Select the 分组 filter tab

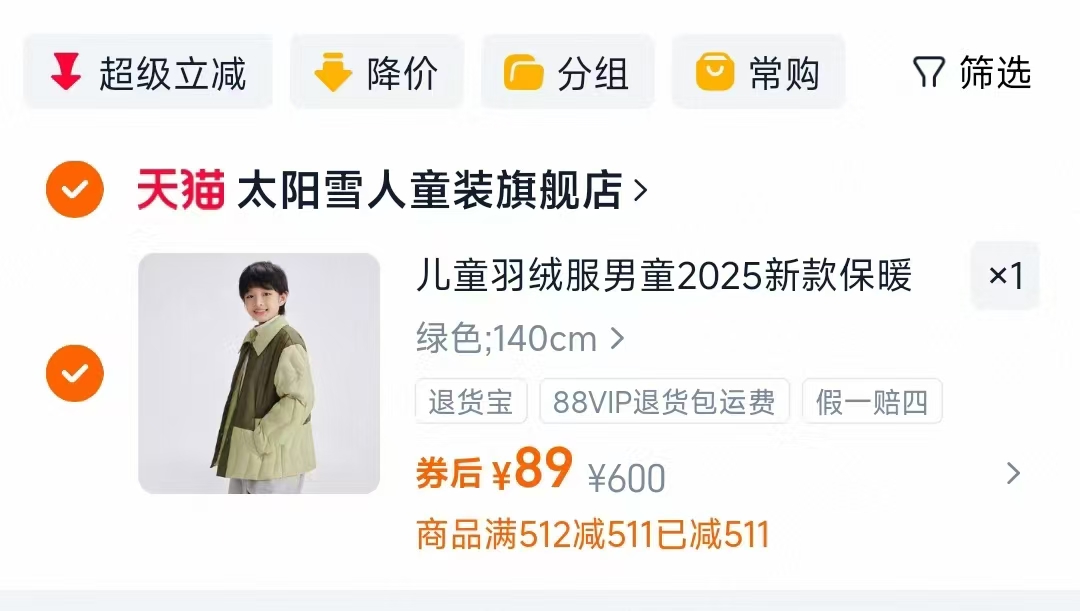pos(568,72)
